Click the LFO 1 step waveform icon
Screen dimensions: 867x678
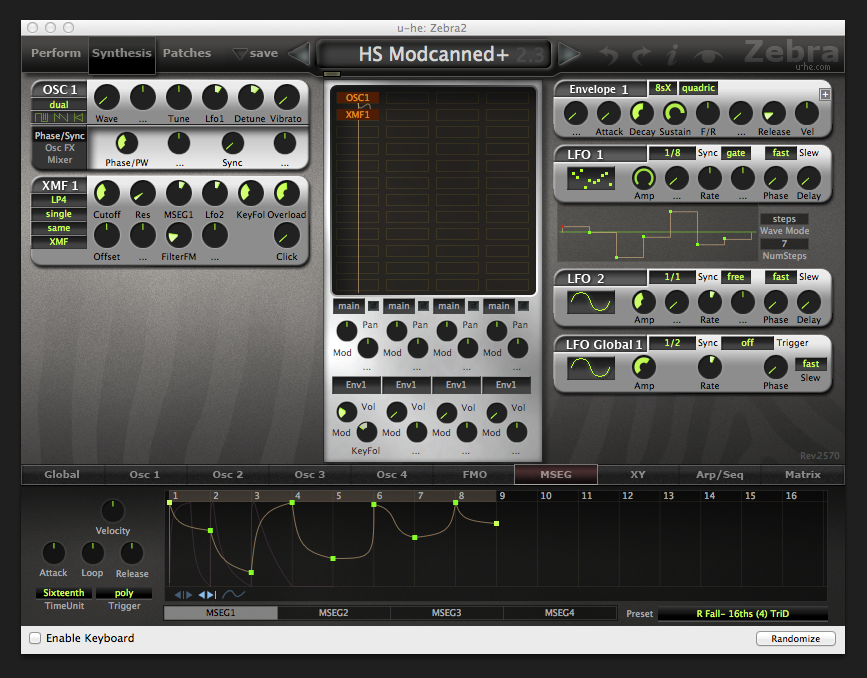[x=590, y=178]
